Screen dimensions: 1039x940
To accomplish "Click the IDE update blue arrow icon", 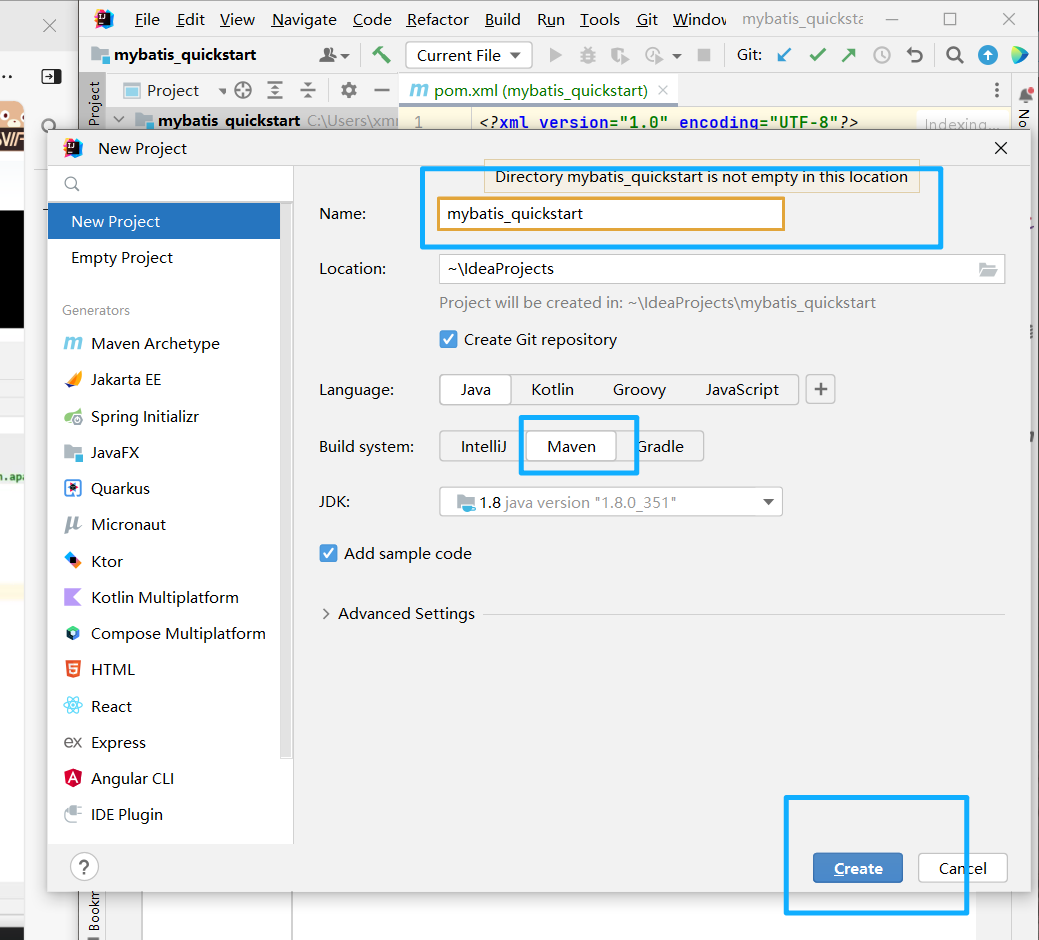I will [x=987, y=55].
